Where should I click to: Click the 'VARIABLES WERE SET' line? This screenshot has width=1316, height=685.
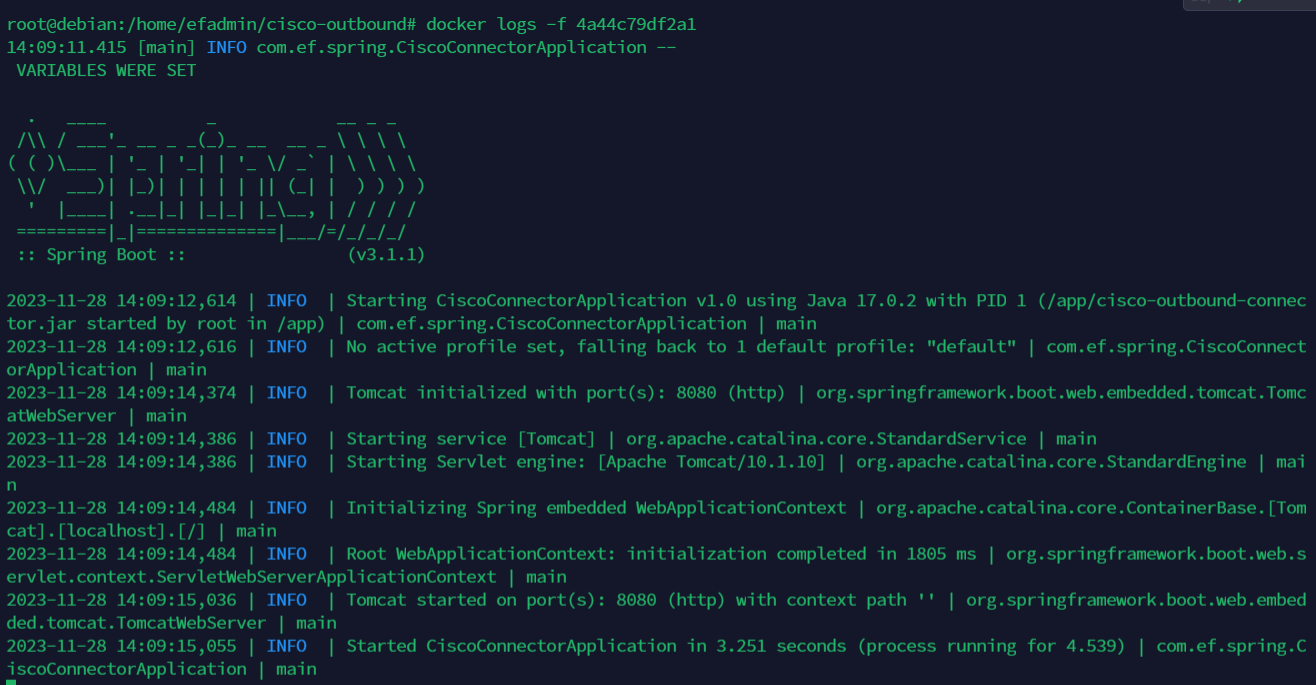click(106, 70)
